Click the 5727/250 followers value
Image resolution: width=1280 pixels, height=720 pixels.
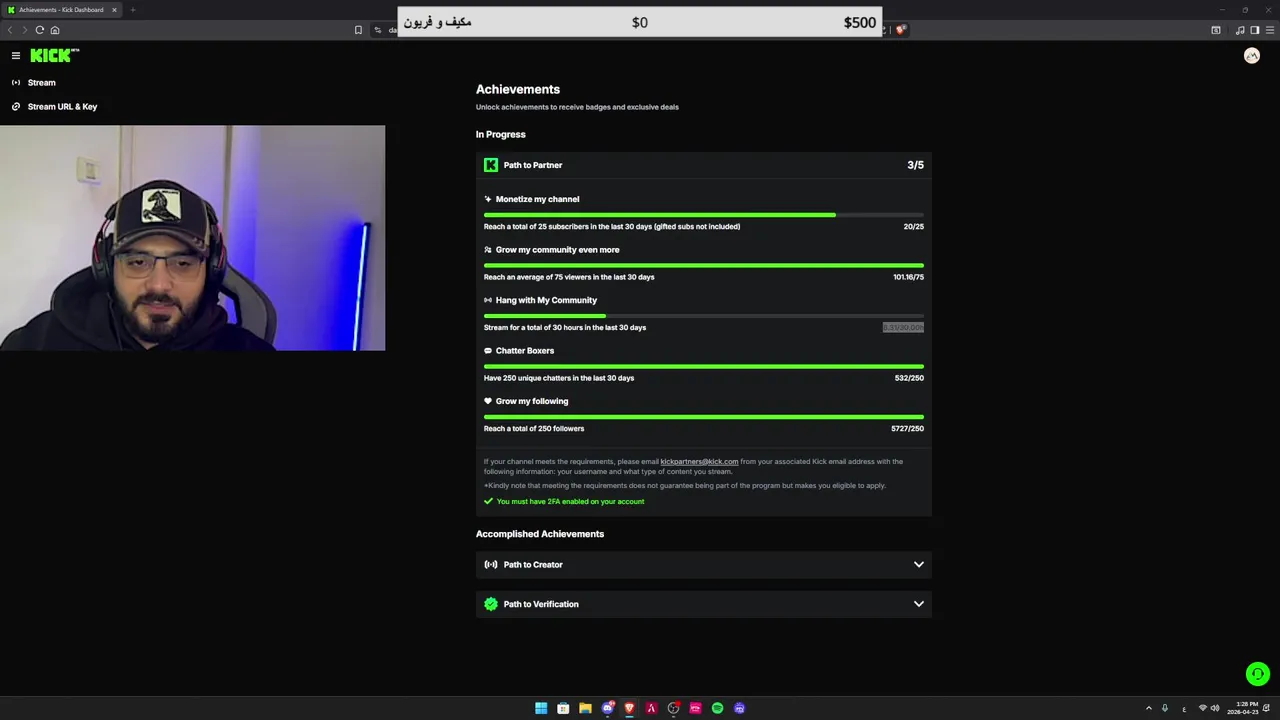[x=907, y=429]
